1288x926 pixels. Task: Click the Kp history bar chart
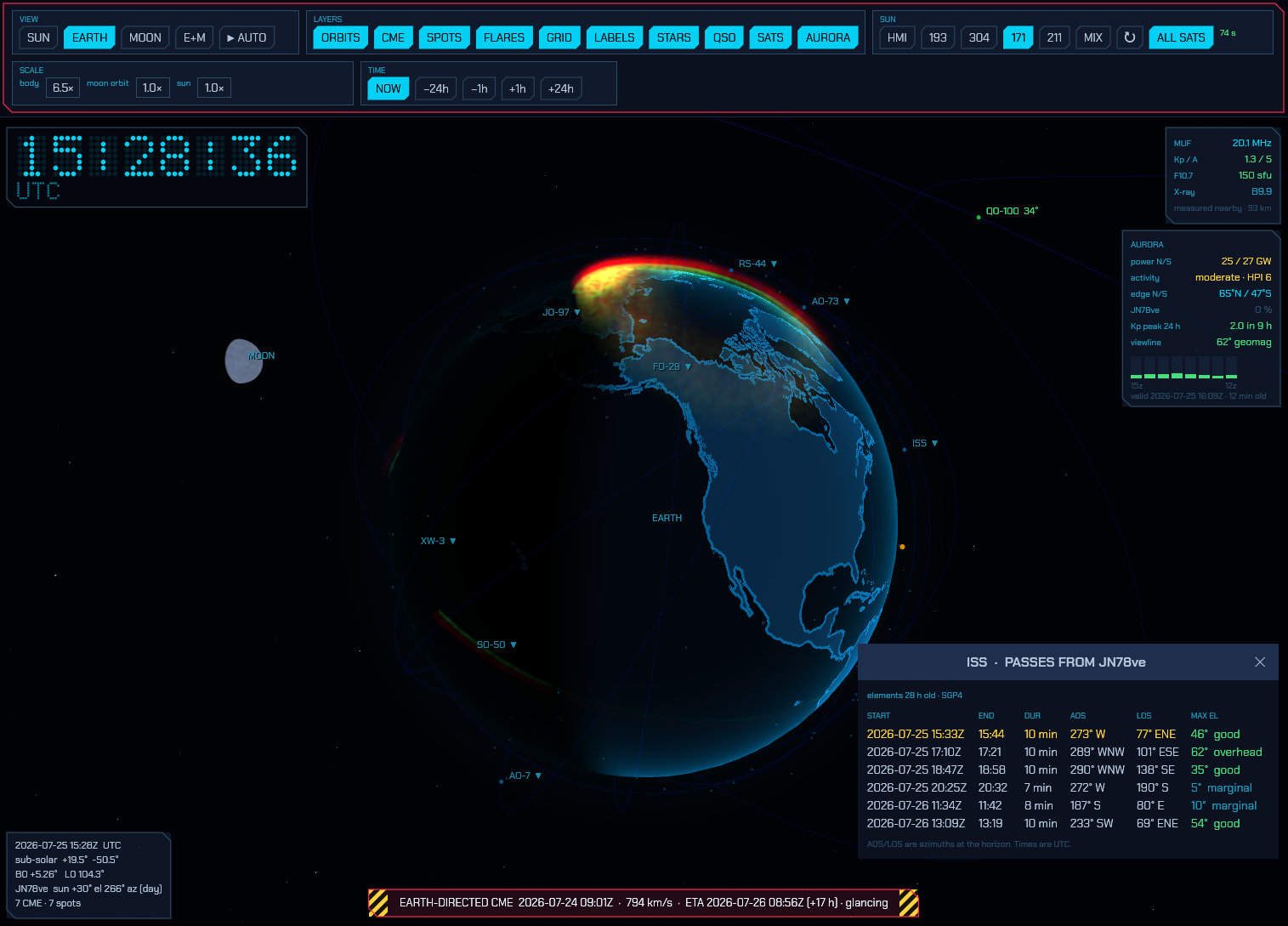[1184, 367]
